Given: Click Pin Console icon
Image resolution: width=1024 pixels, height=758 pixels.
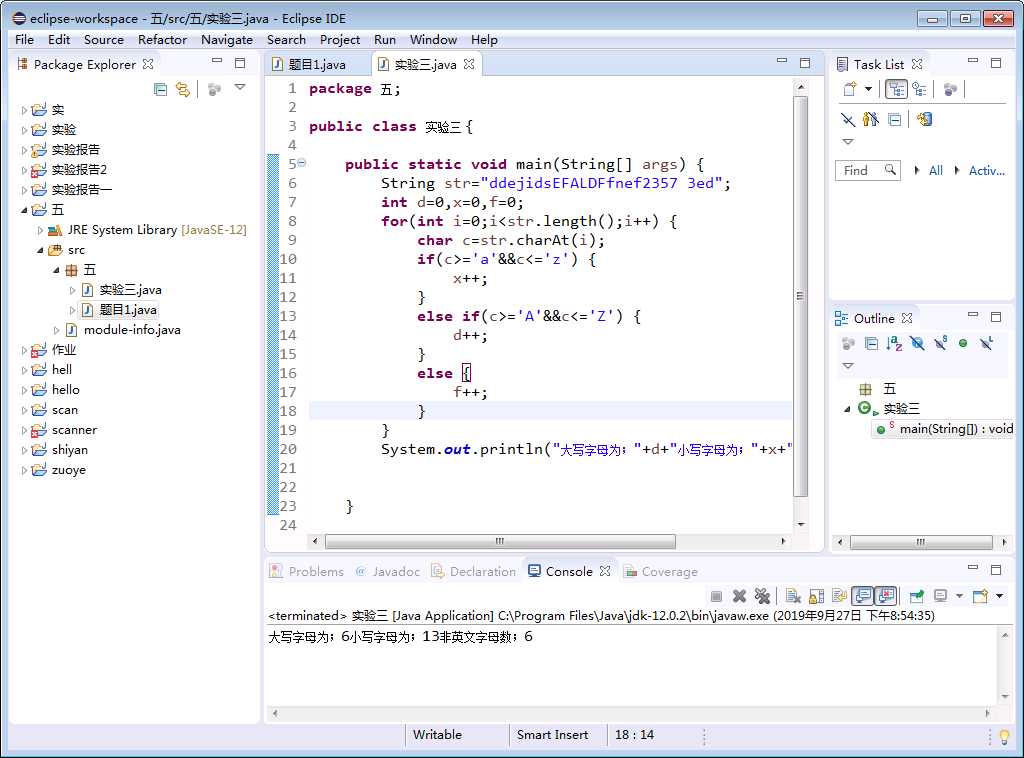Looking at the screenshot, I should (917, 596).
